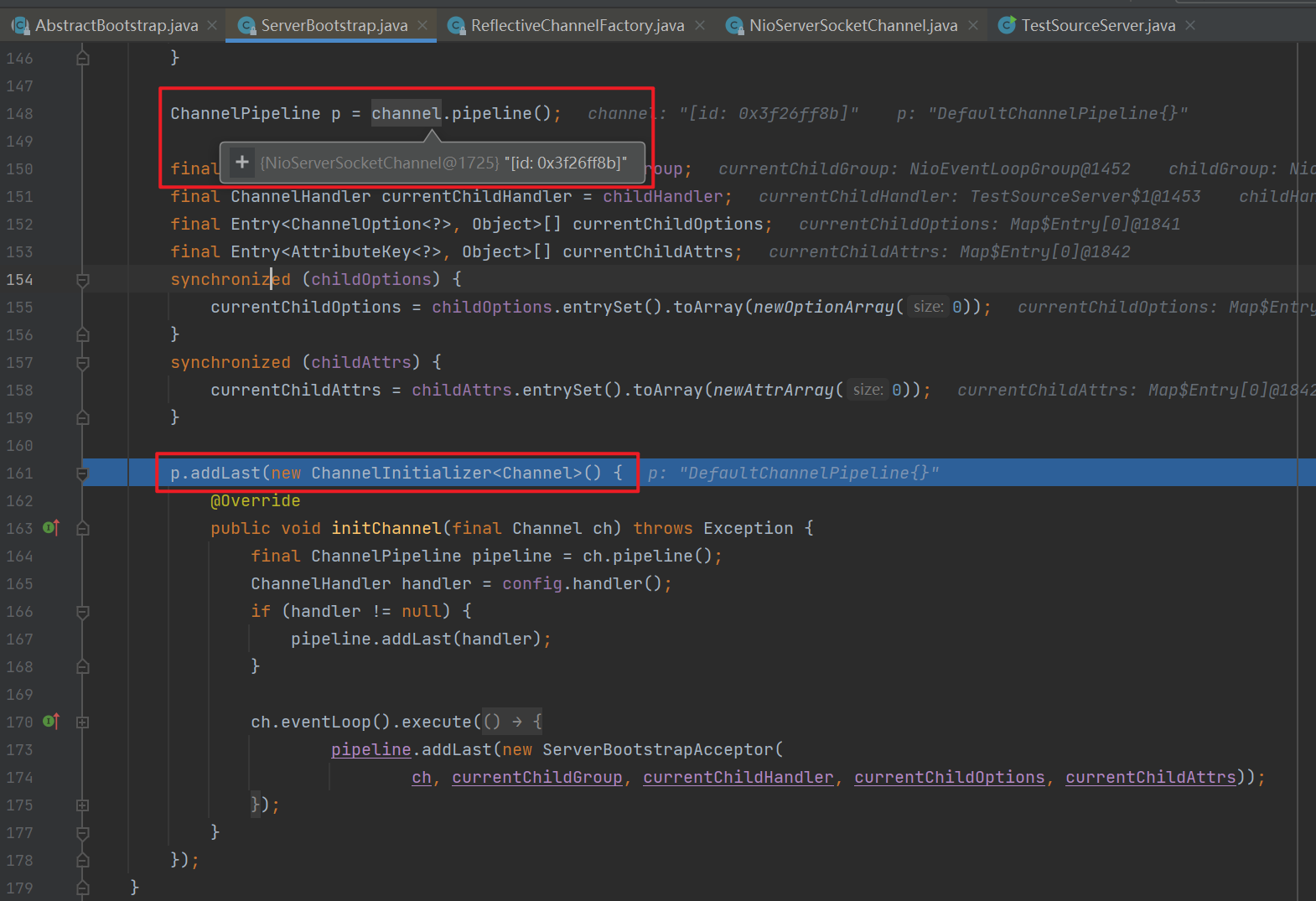Open the ReflectiveChannelFactory.java tab
Screen dimensions: 1316x901
click(x=577, y=26)
